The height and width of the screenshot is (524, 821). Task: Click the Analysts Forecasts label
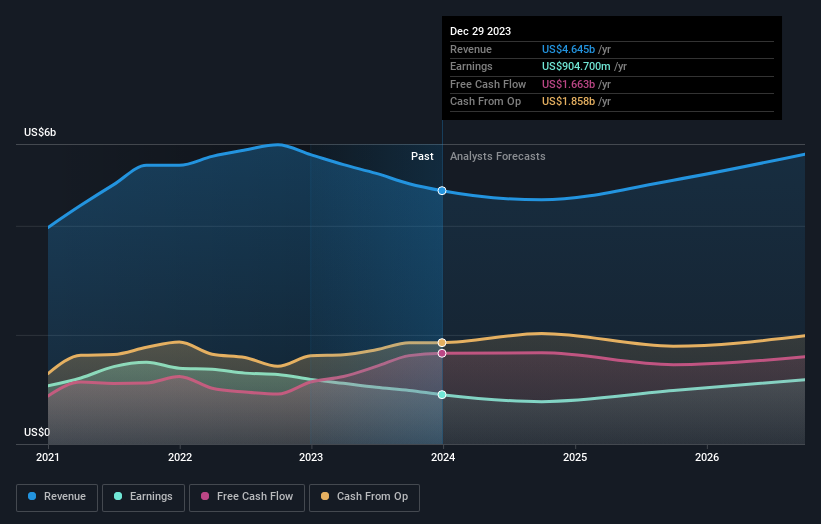click(x=497, y=156)
